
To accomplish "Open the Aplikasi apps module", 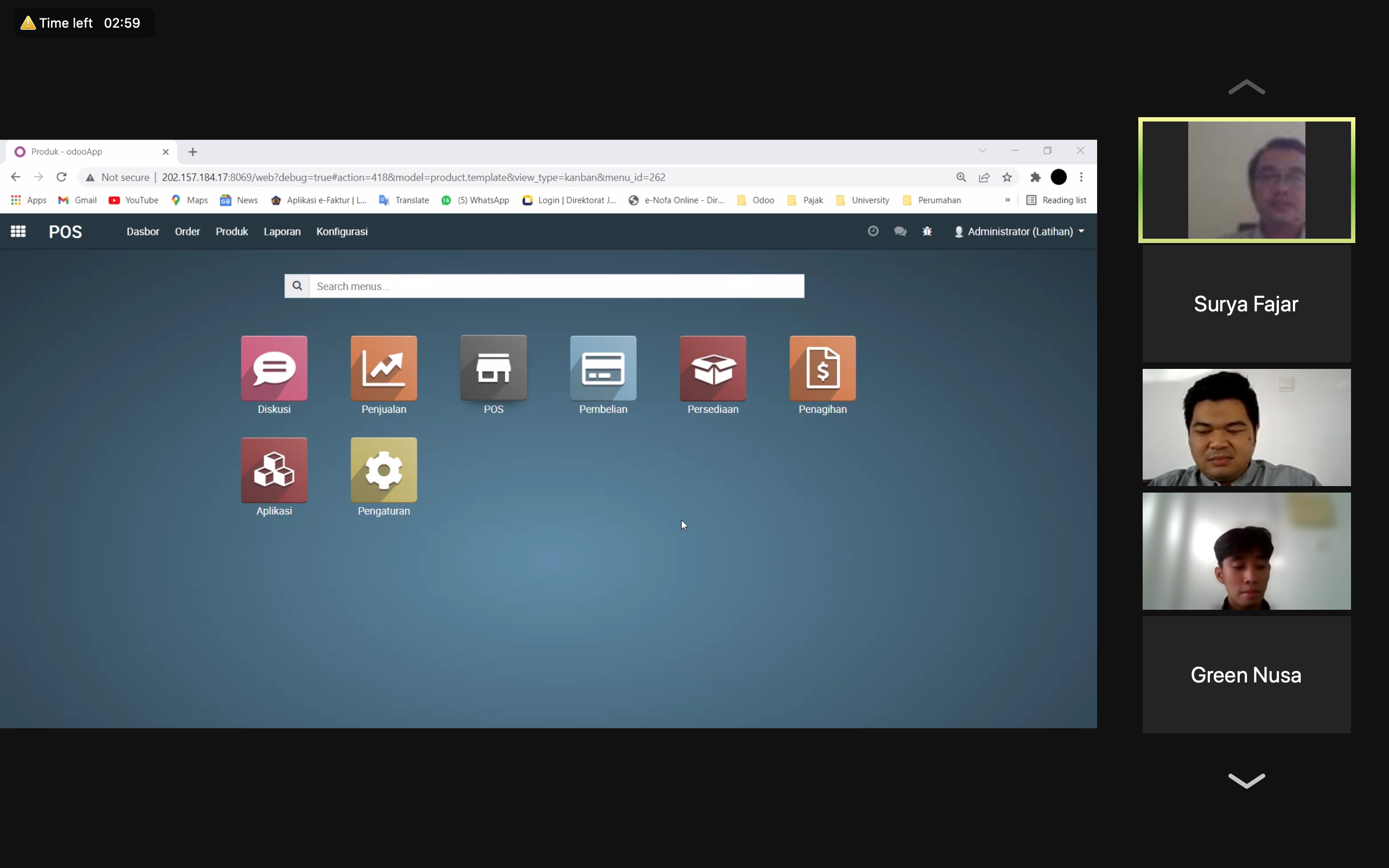I will pos(274,470).
